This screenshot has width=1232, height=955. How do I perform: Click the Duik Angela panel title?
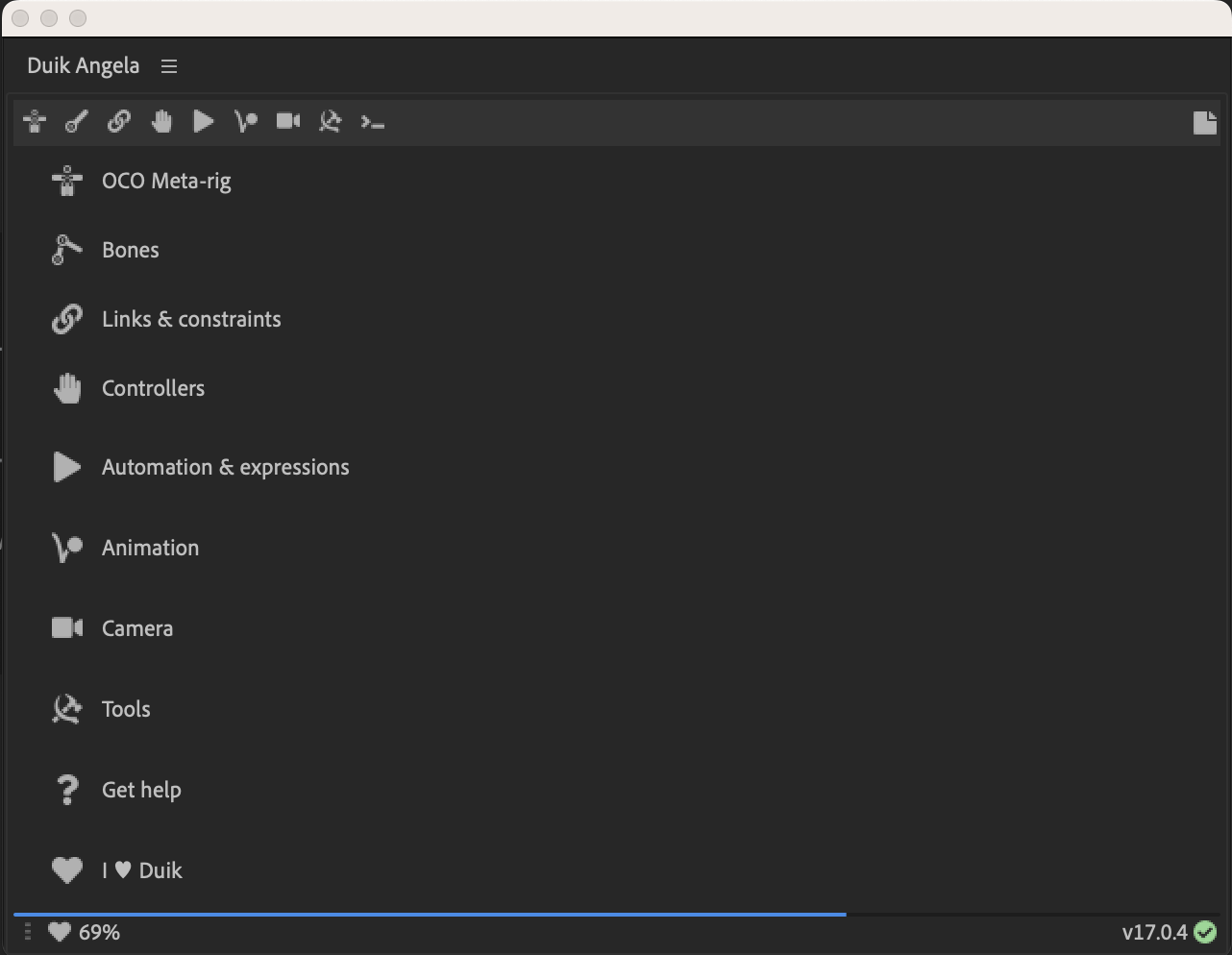(x=84, y=65)
